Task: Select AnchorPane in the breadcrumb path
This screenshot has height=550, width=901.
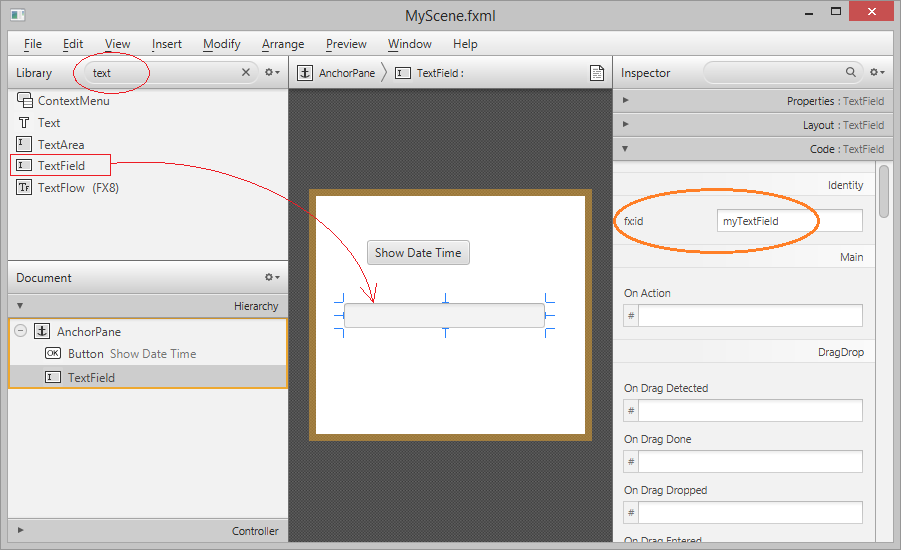Action: tap(346, 73)
